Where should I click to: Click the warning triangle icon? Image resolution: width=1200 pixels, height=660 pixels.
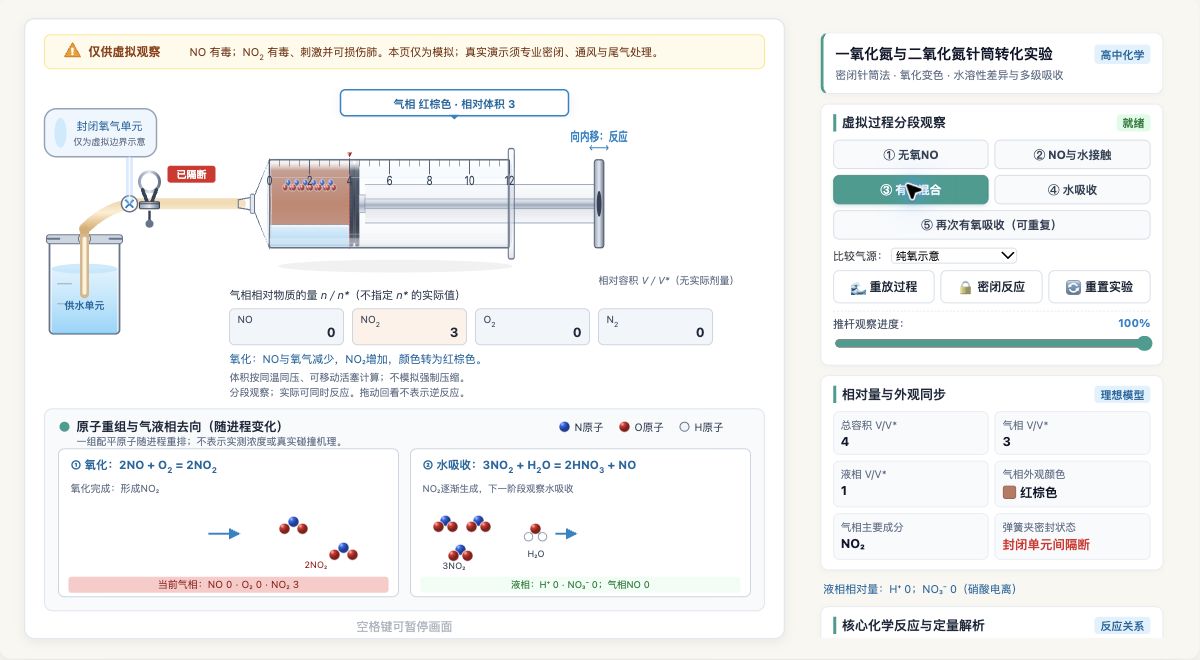point(72,50)
